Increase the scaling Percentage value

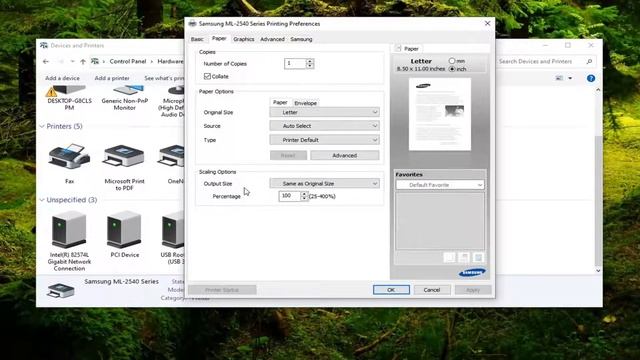[304, 194]
